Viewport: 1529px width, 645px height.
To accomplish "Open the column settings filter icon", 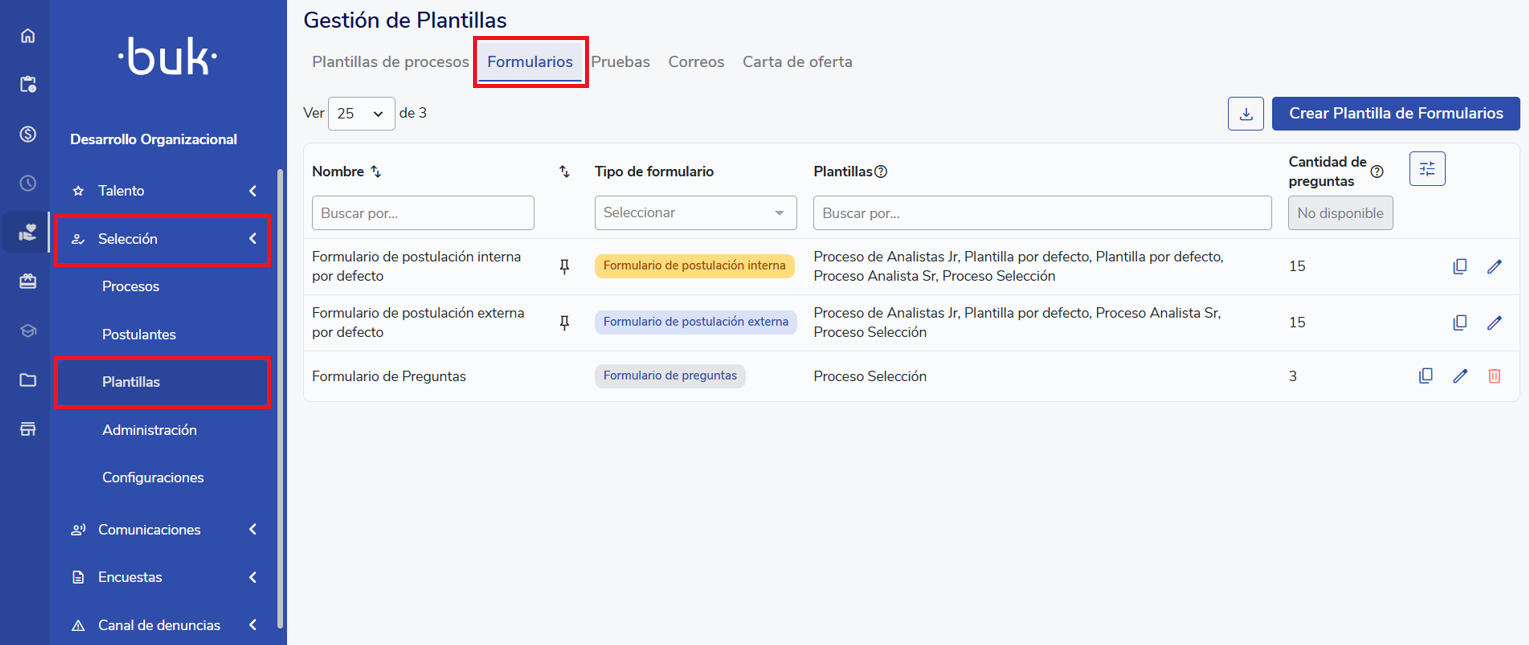I will (x=1427, y=169).
